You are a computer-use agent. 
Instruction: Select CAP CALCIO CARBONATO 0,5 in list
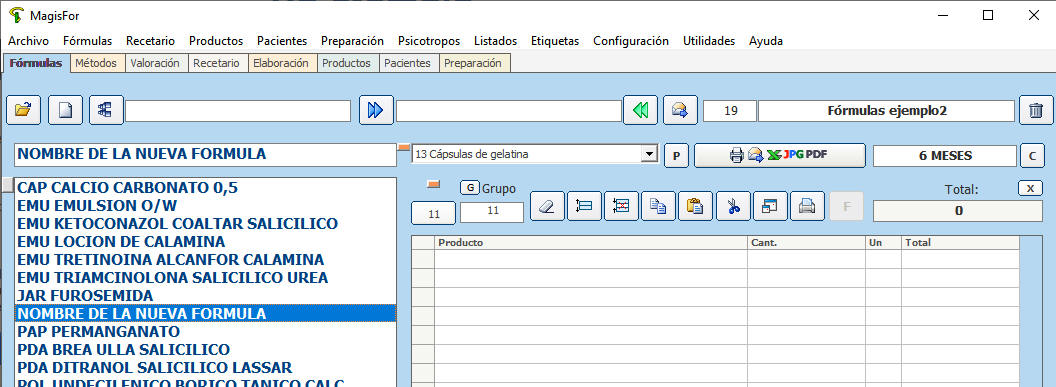point(205,188)
